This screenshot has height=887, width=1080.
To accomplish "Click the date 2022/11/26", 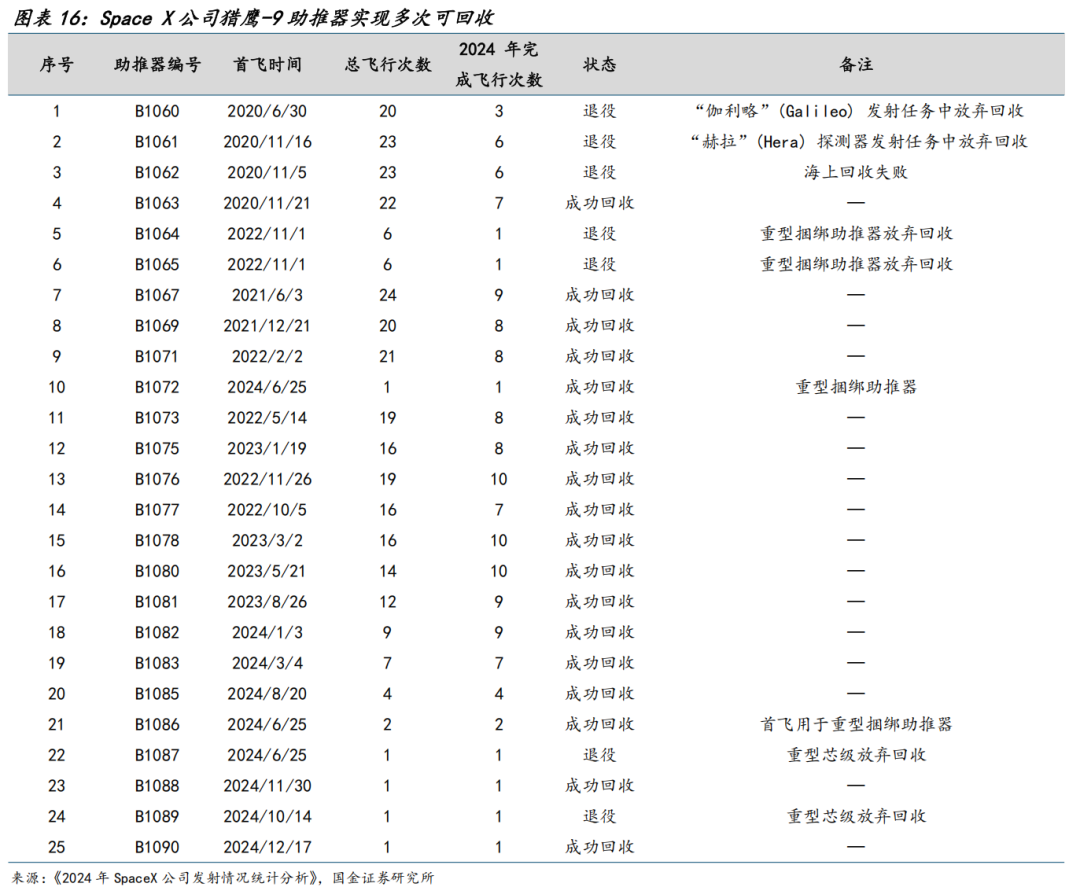I will click(267, 479).
